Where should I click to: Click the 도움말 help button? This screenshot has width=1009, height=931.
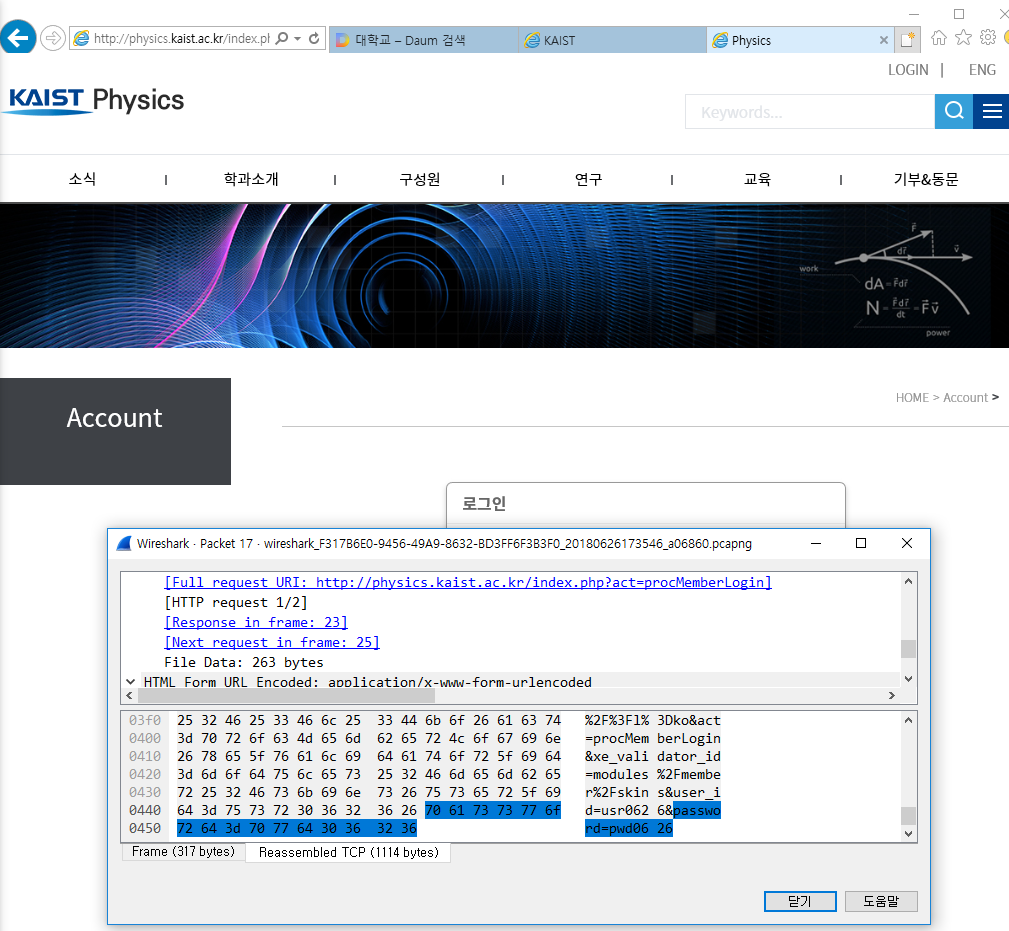[x=881, y=901]
